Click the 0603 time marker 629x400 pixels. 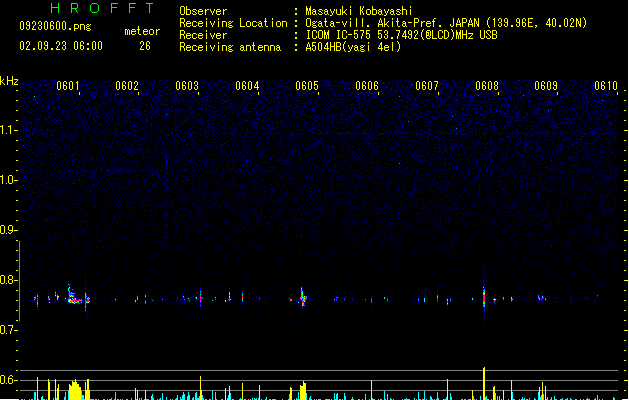[x=187, y=86]
